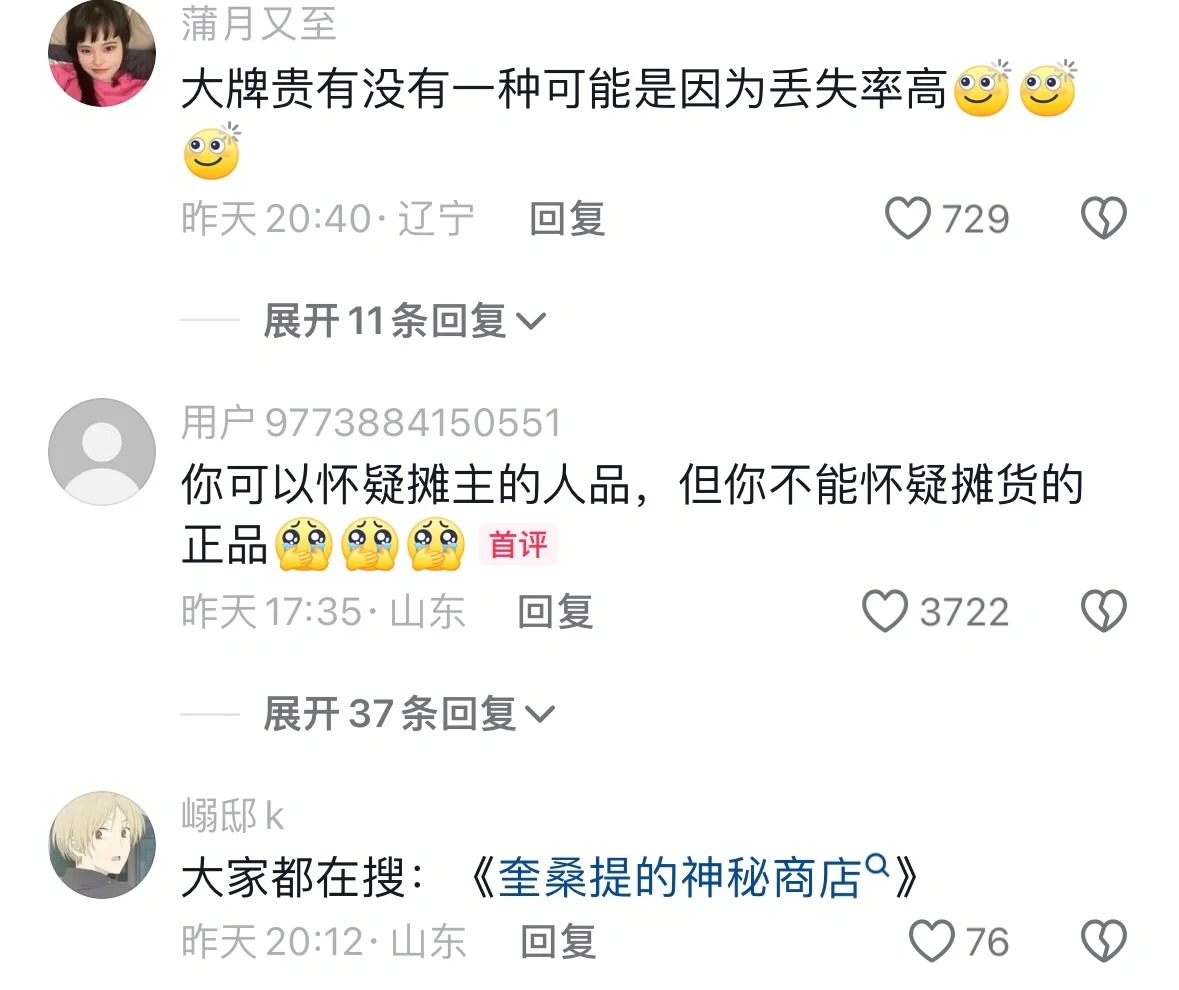Like the comment with 3722 likes
Image resolution: width=1179 pixels, height=990 pixels.
[x=885, y=610]
